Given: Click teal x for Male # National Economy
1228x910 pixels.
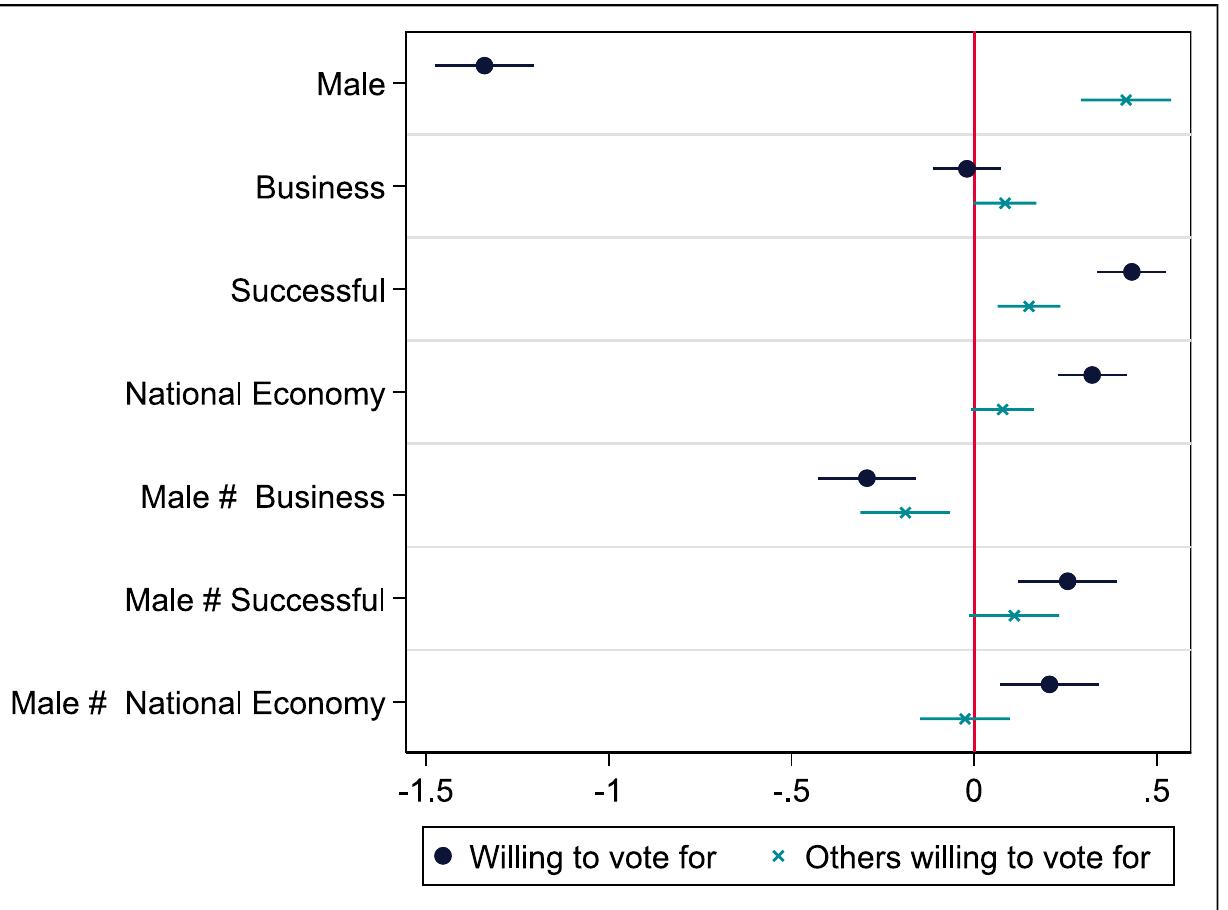Looking at the screenshot, I should (965, 718).
